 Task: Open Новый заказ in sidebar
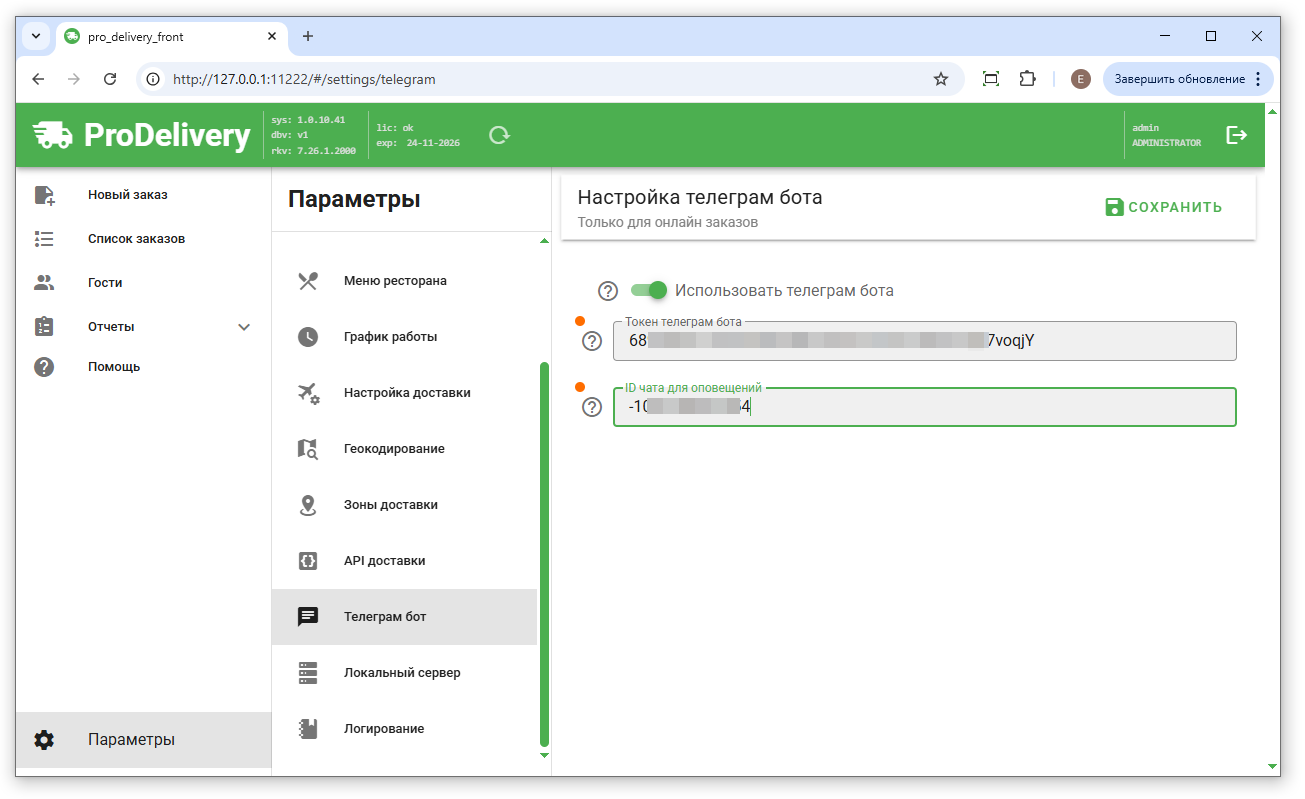(x=127, y=195)
